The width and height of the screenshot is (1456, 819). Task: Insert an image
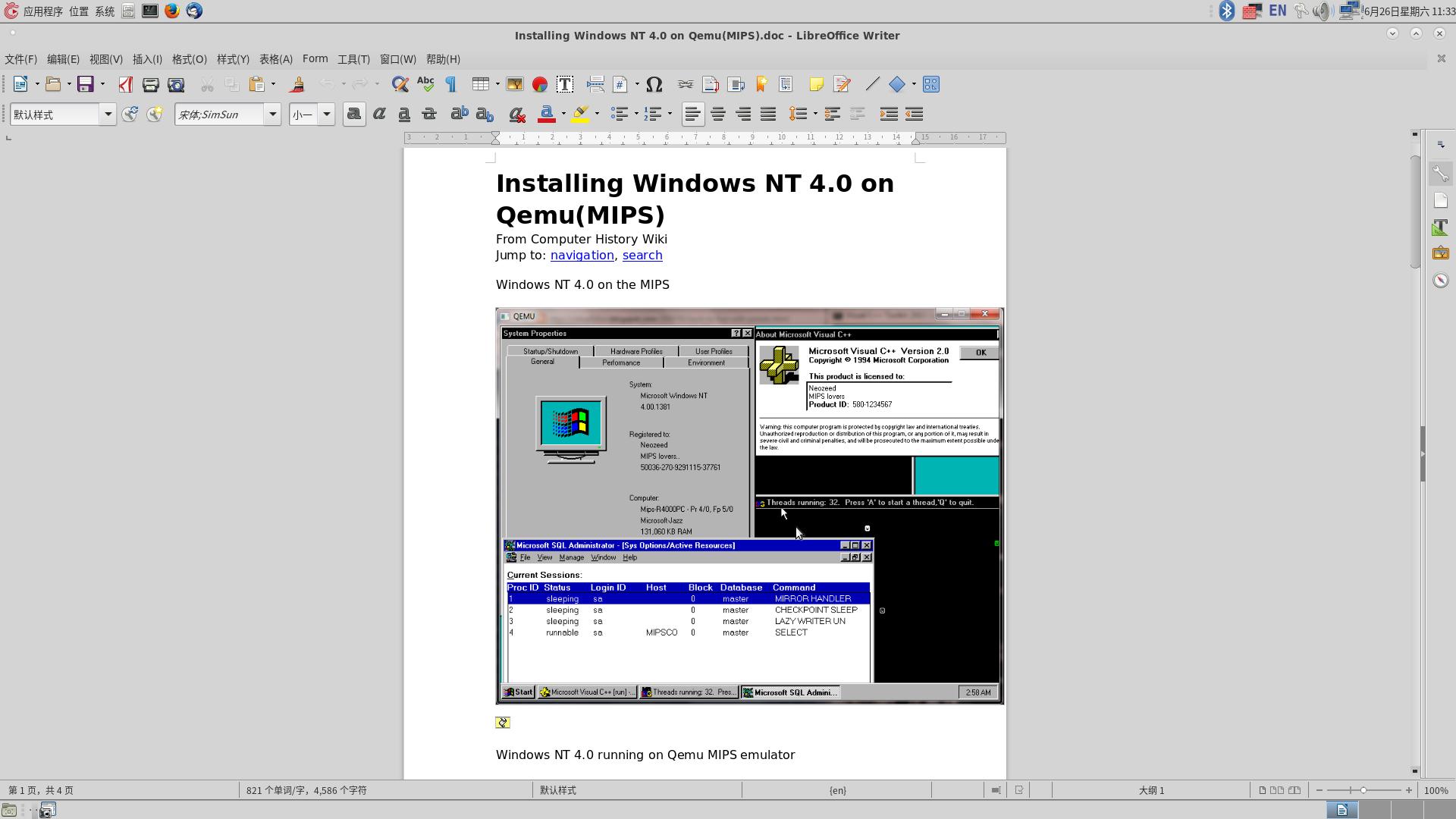(x=515, y=84)
